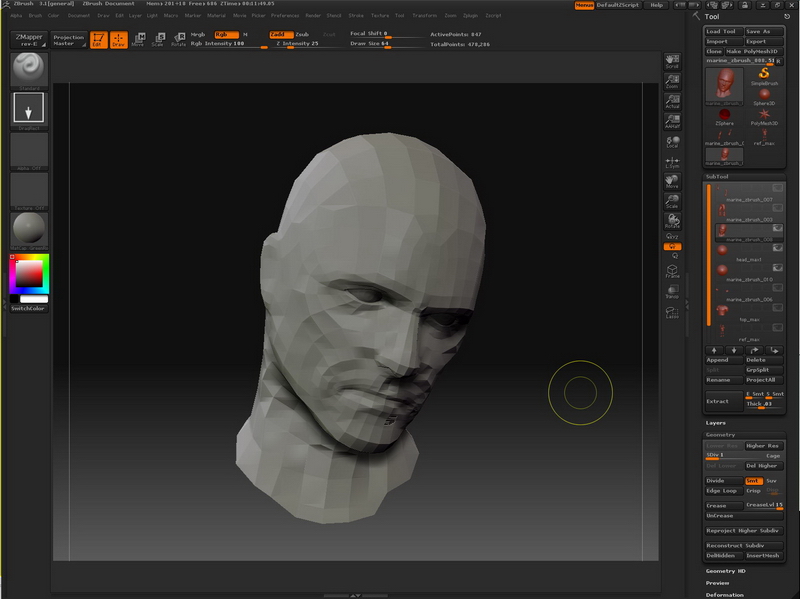Pick a color in the color picker square
The height and width of the screenshot is (599, 800).
(29, 273)
